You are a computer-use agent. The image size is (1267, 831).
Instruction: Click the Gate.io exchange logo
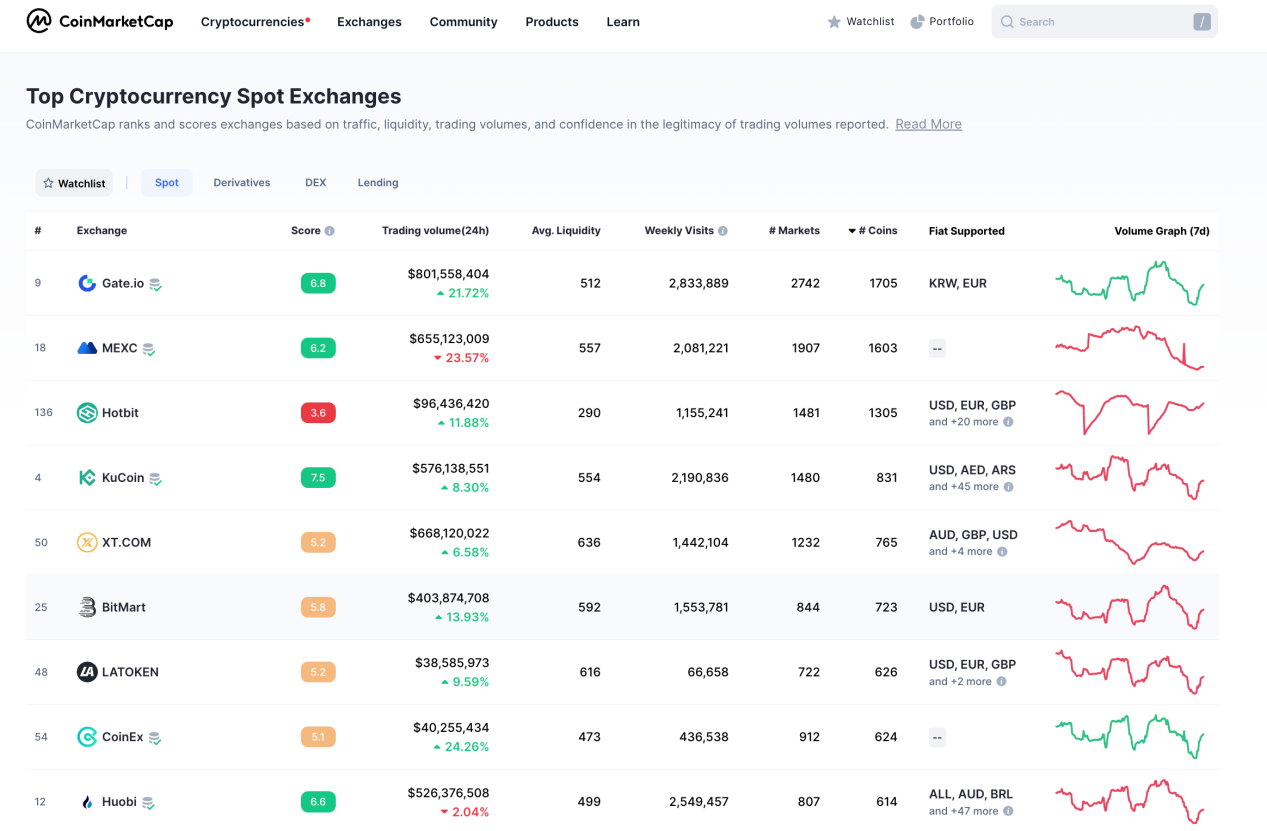coord(87,283)
